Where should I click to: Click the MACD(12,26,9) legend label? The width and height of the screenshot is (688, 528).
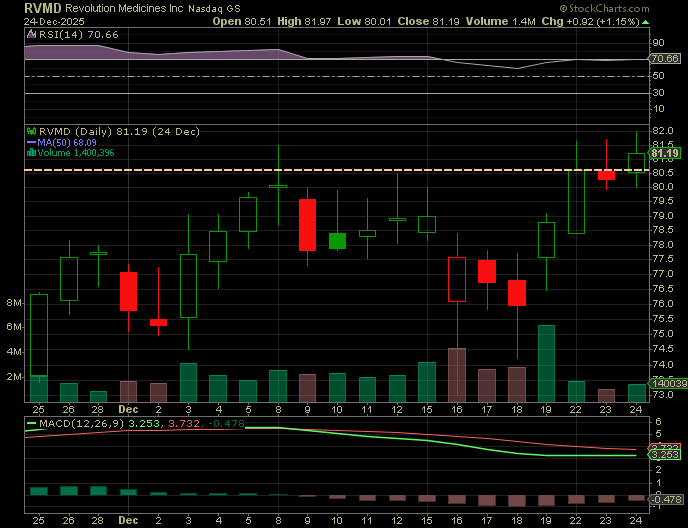(x=82, y=424)
